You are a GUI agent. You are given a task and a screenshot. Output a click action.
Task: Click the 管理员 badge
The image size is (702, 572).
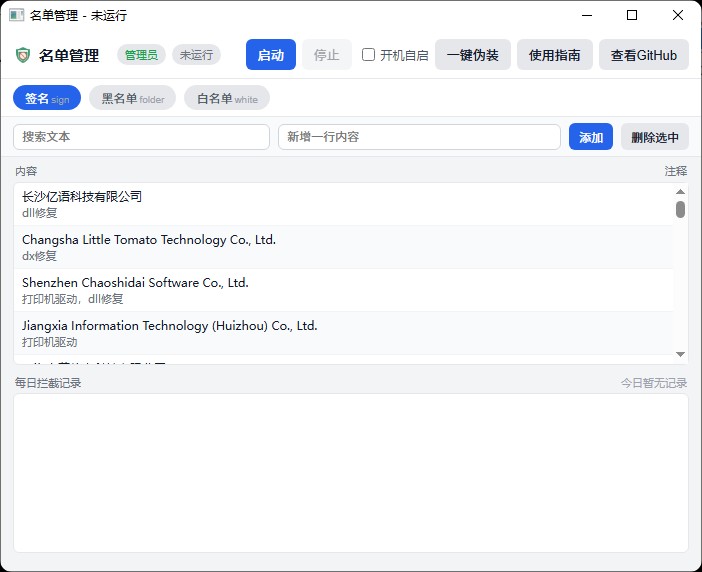[x=141, y=55]
